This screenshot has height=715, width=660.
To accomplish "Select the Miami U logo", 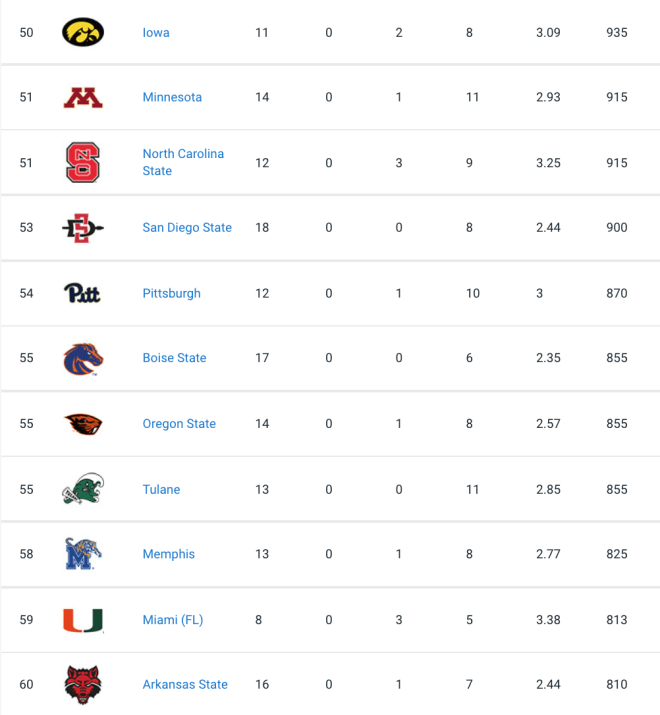I will tap(83, 621).
